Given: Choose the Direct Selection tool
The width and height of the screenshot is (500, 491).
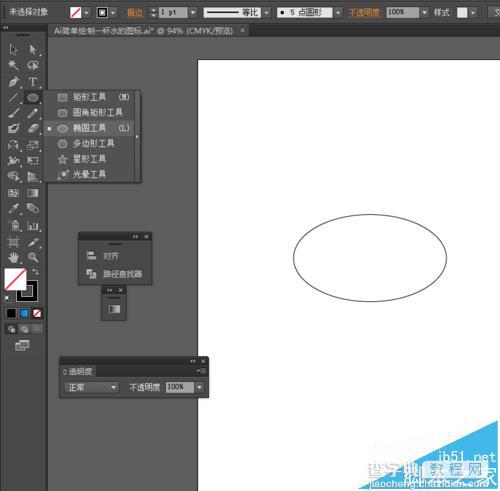Looking at the screenshot, I should click(32, 50).
